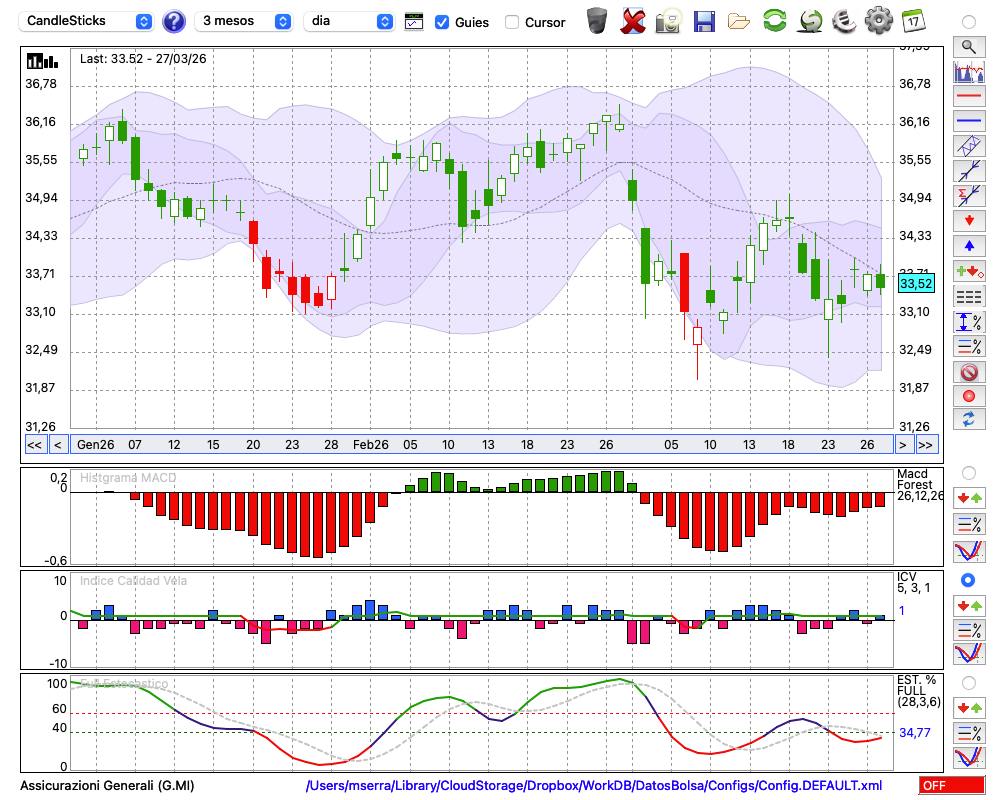Click the blue area chart icon
Viewport: 1000px width, 800px height.
tap(969, 71)
